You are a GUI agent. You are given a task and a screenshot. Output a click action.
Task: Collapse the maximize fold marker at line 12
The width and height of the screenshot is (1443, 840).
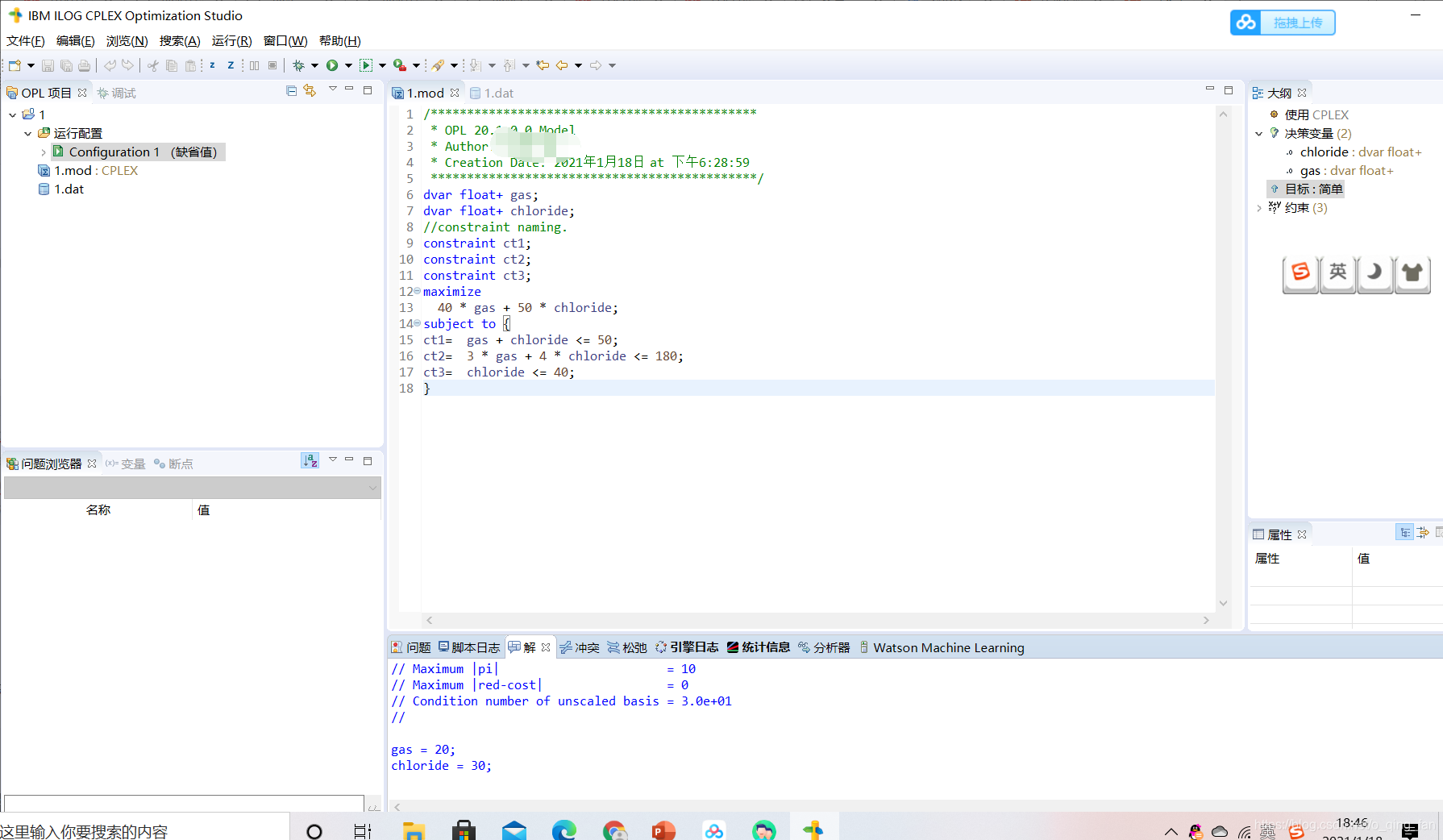tap(417, 291)
